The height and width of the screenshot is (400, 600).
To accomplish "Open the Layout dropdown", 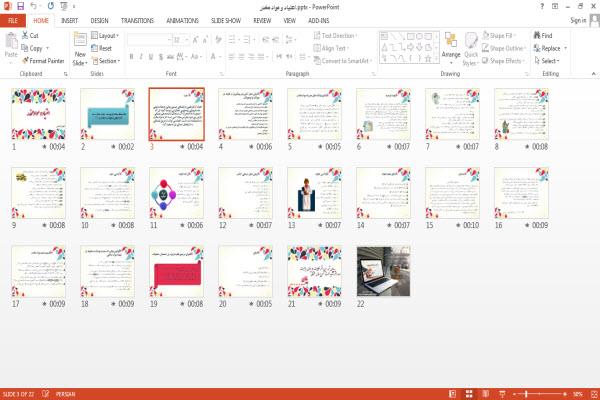I will point(106,35).
